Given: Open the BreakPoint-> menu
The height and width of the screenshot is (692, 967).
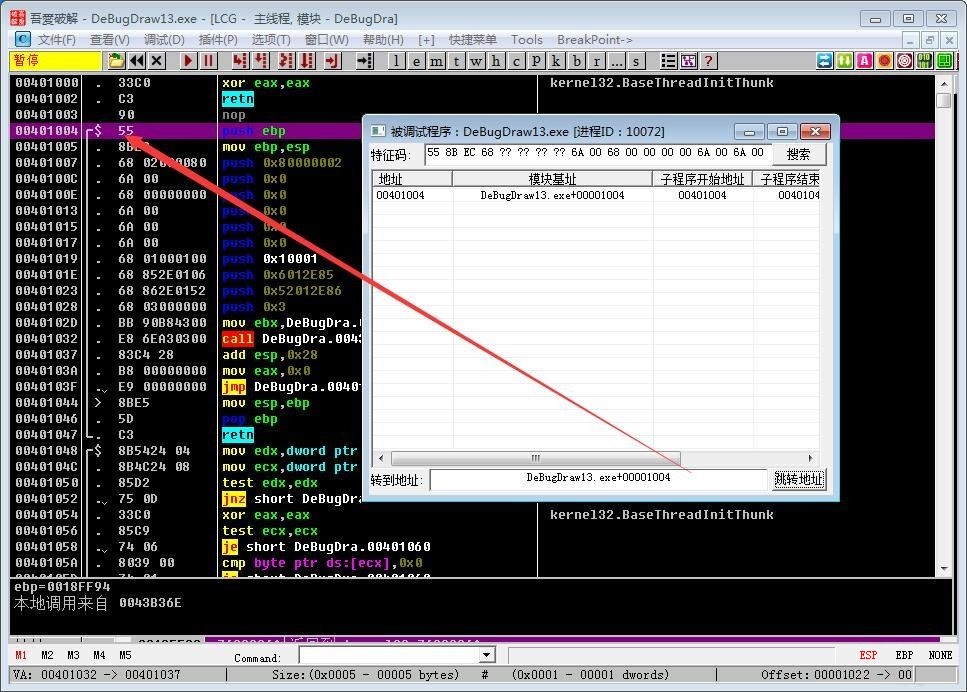Looking at the screenshot, I should pyautogui.click(x=595, y=39).
